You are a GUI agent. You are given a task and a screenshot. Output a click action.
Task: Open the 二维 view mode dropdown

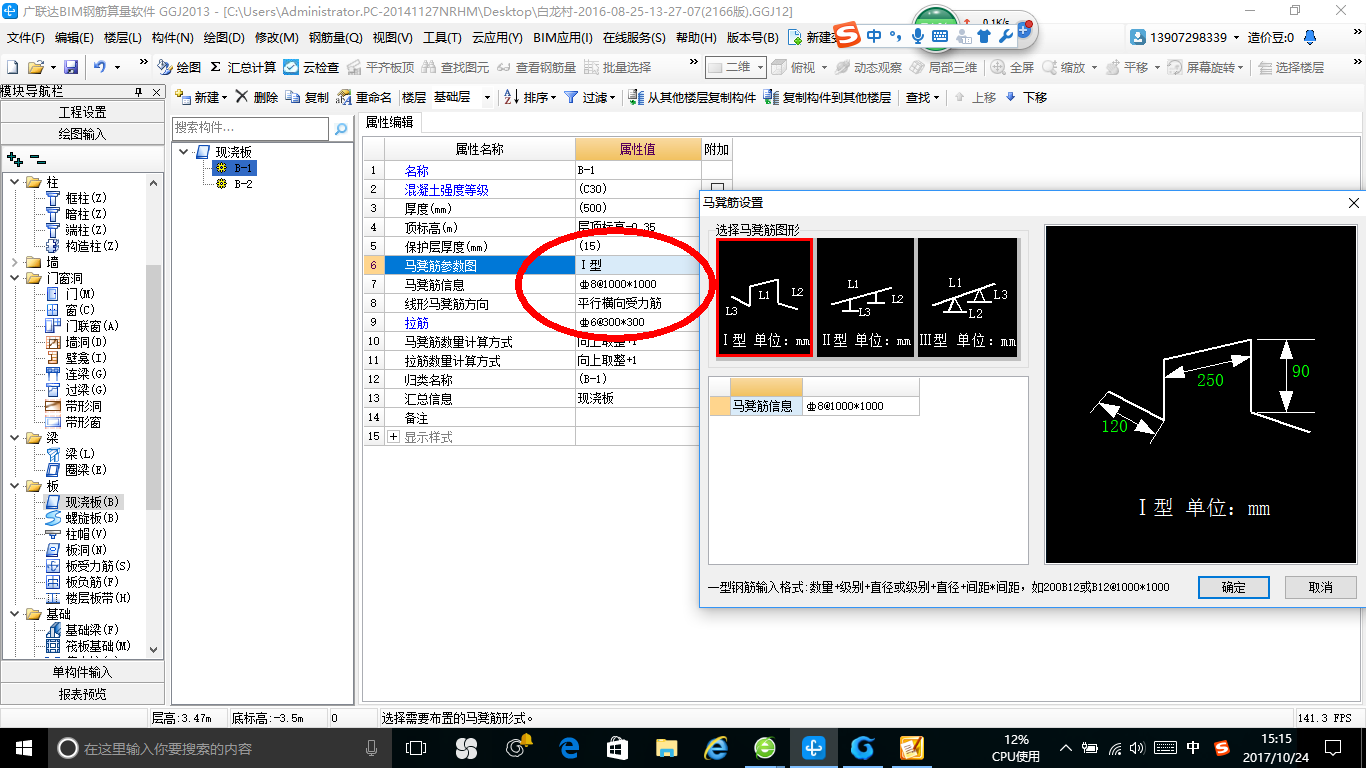761,67
